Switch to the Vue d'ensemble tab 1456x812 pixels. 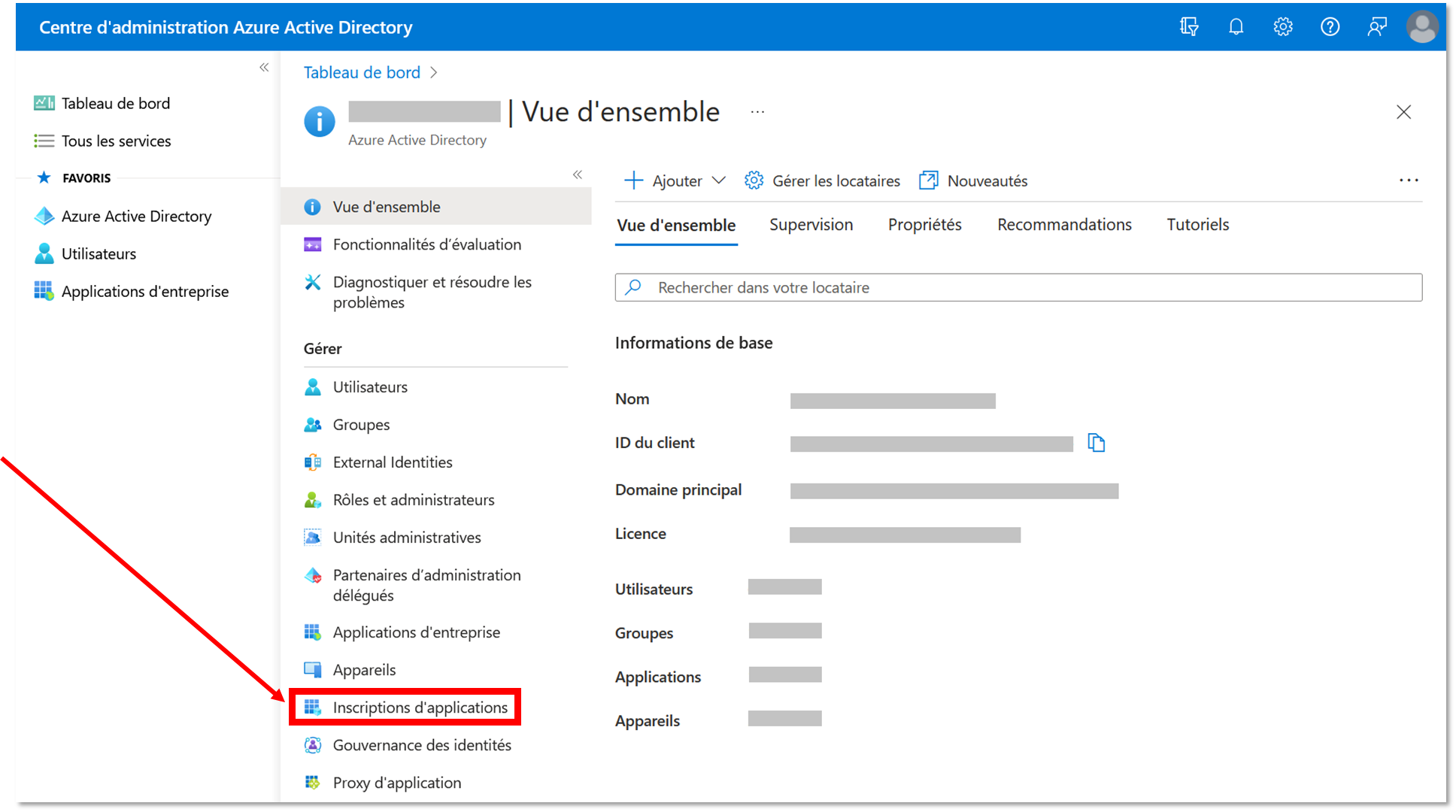coord(676,225)
